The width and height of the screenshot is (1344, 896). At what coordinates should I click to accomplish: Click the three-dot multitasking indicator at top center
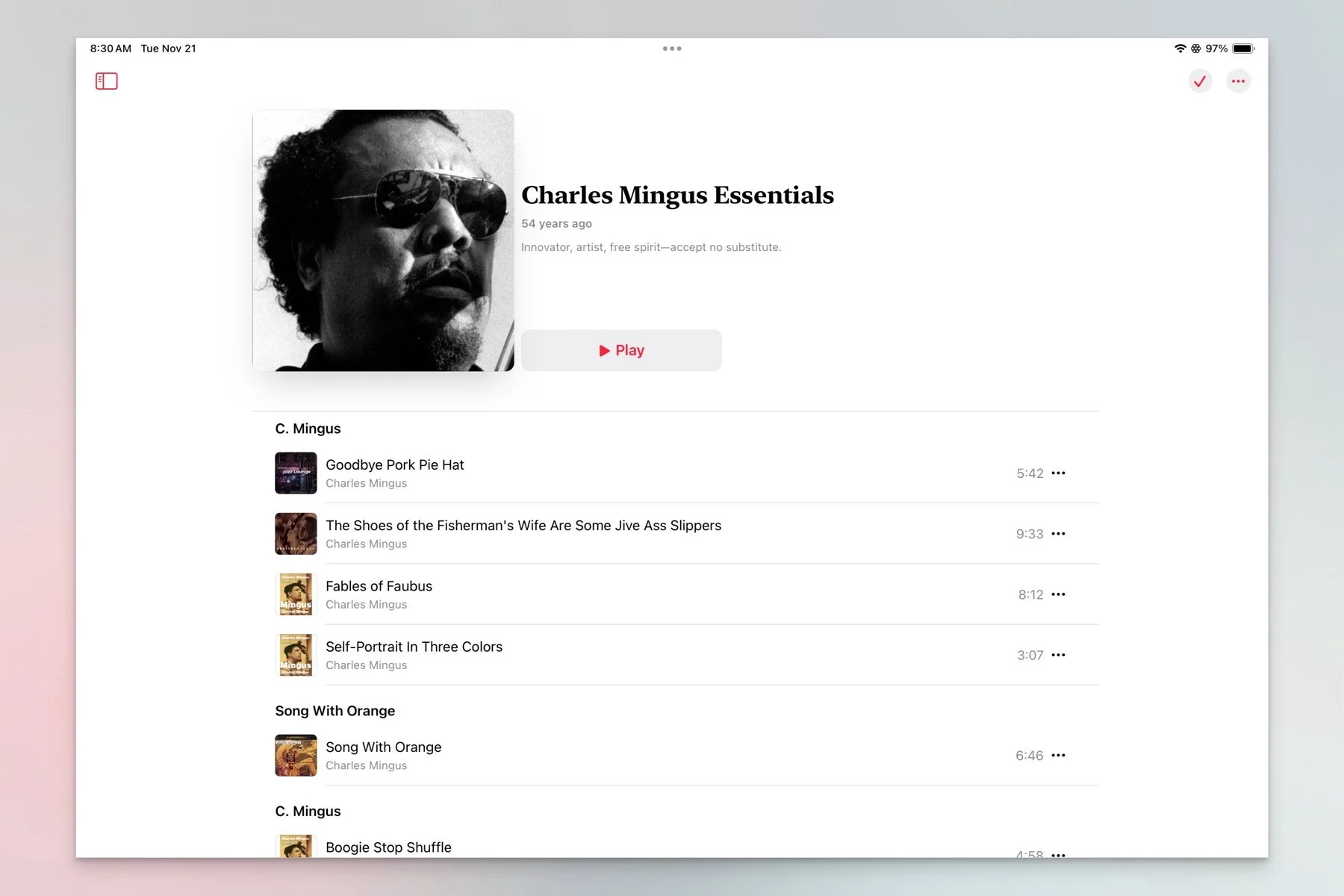tap(672, 49)
